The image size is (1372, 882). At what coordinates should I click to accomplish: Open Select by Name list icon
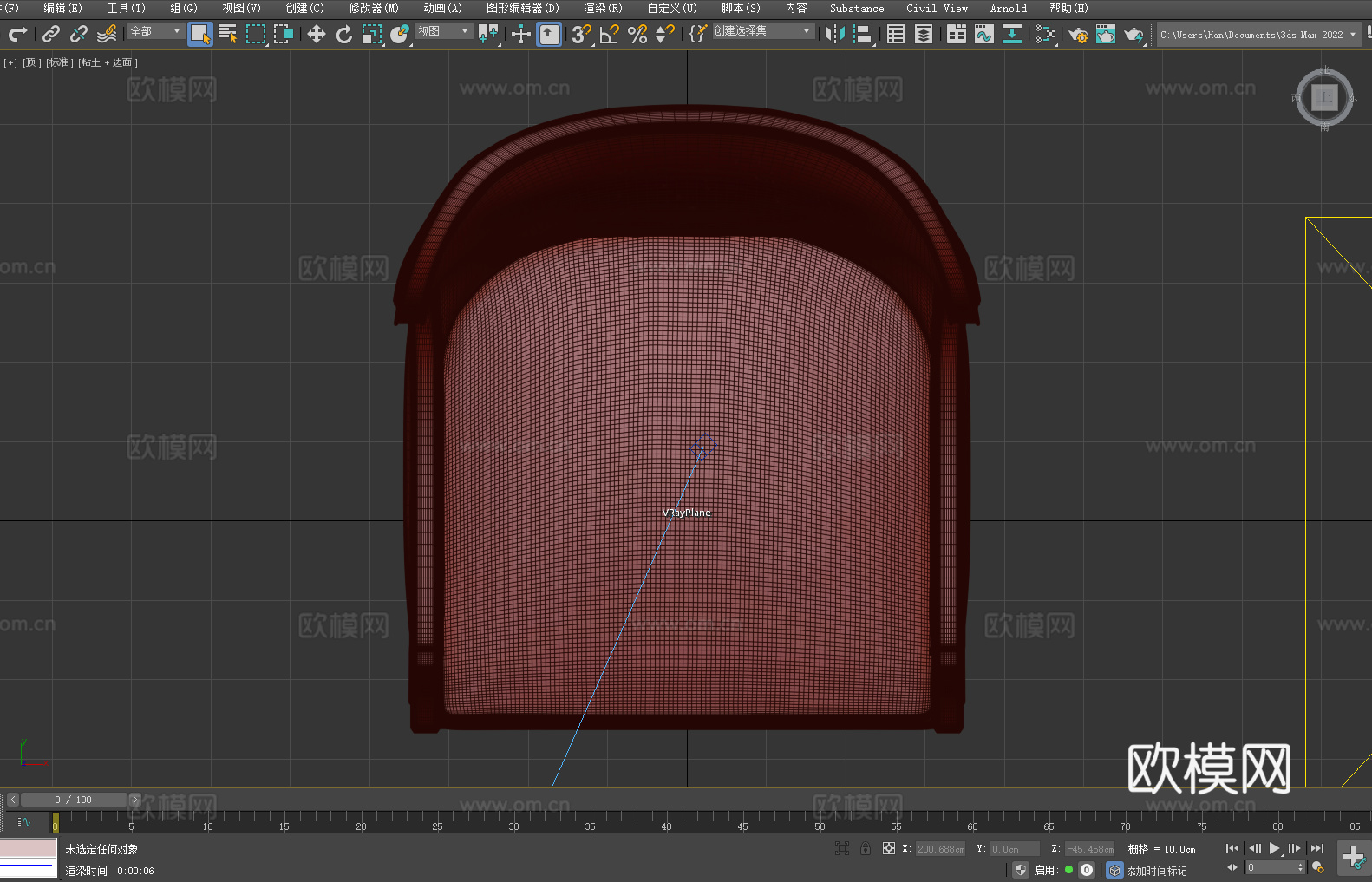228,34
